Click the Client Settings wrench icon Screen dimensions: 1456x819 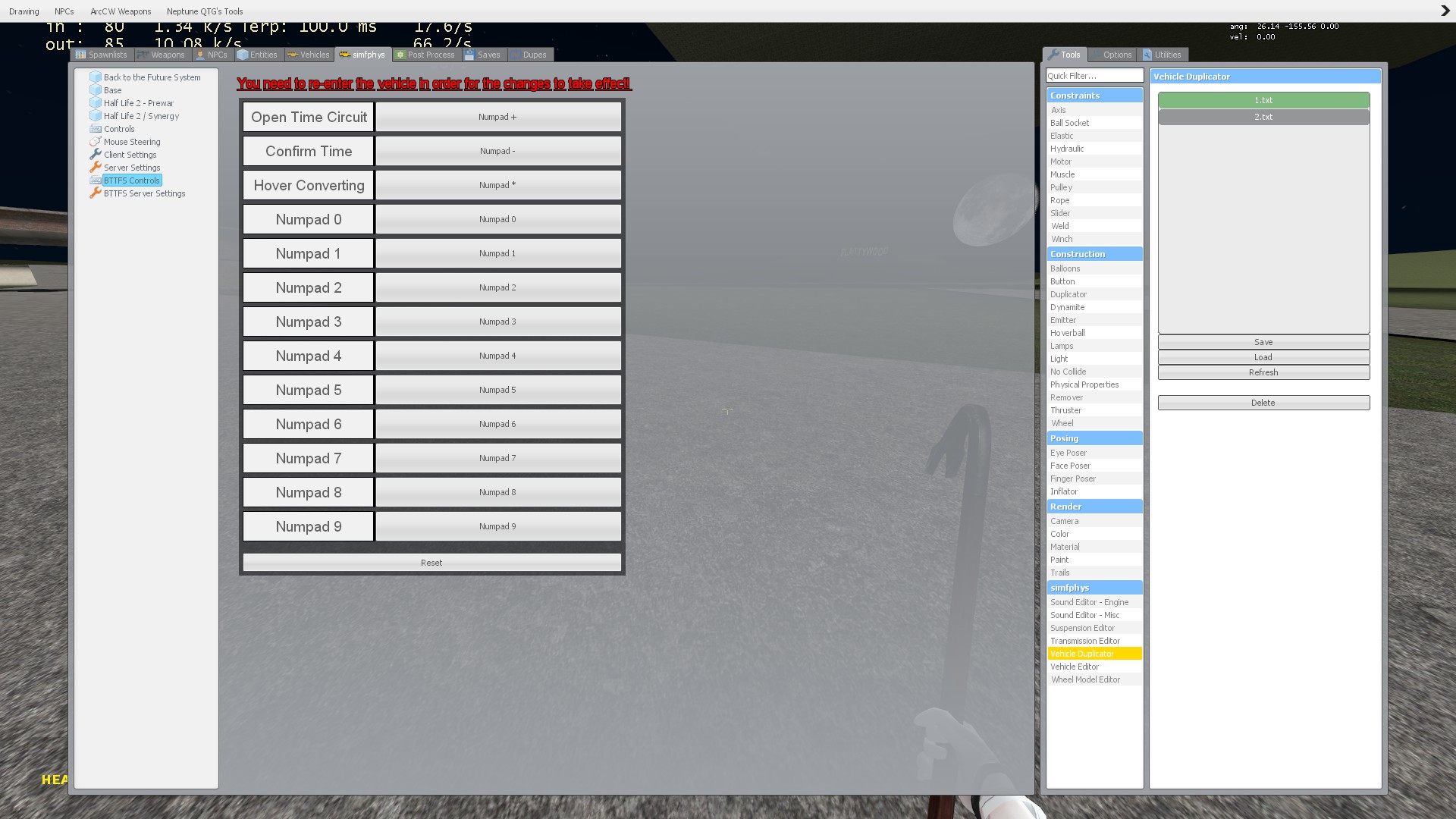point(96,155)
